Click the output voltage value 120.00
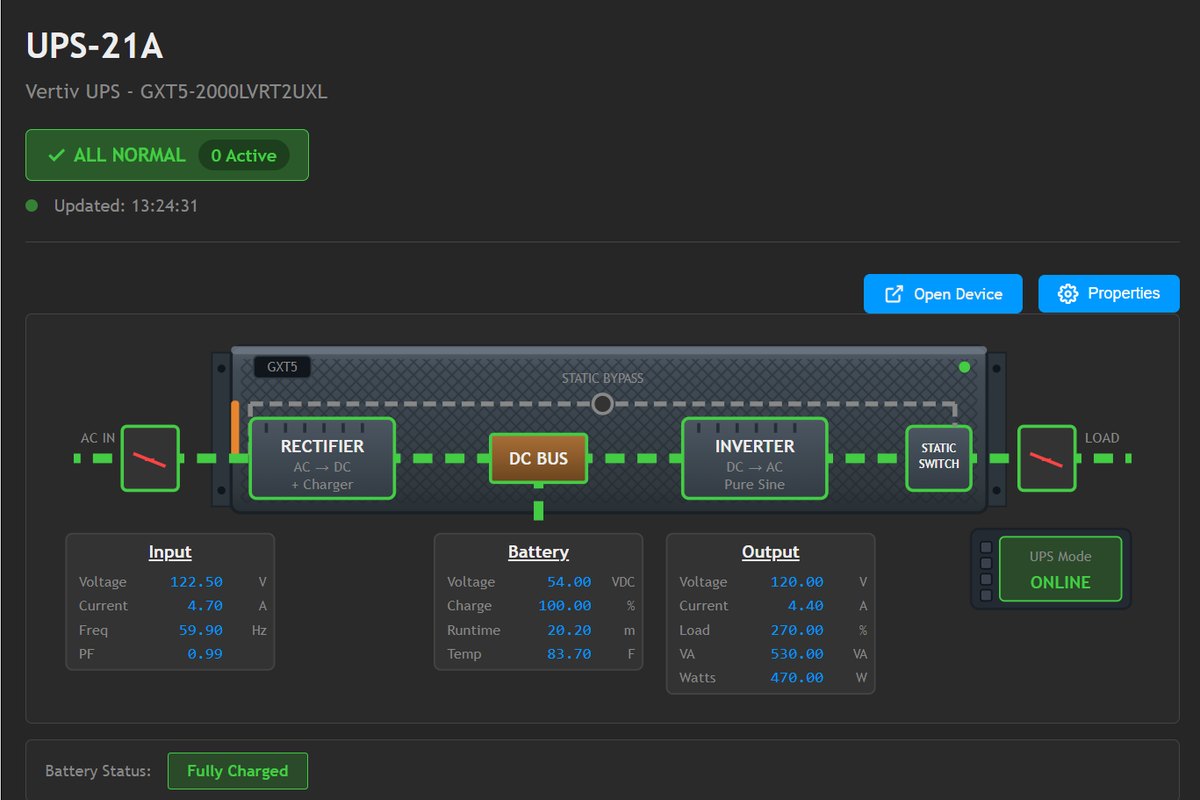This screenshot has width=1200, height=800. (x=797, y=582)
